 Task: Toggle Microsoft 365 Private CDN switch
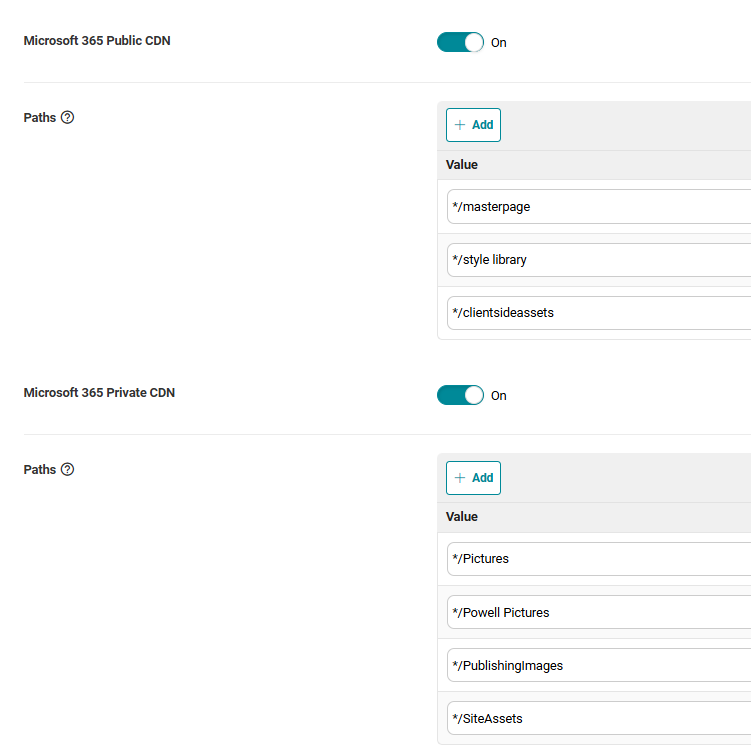460,395
